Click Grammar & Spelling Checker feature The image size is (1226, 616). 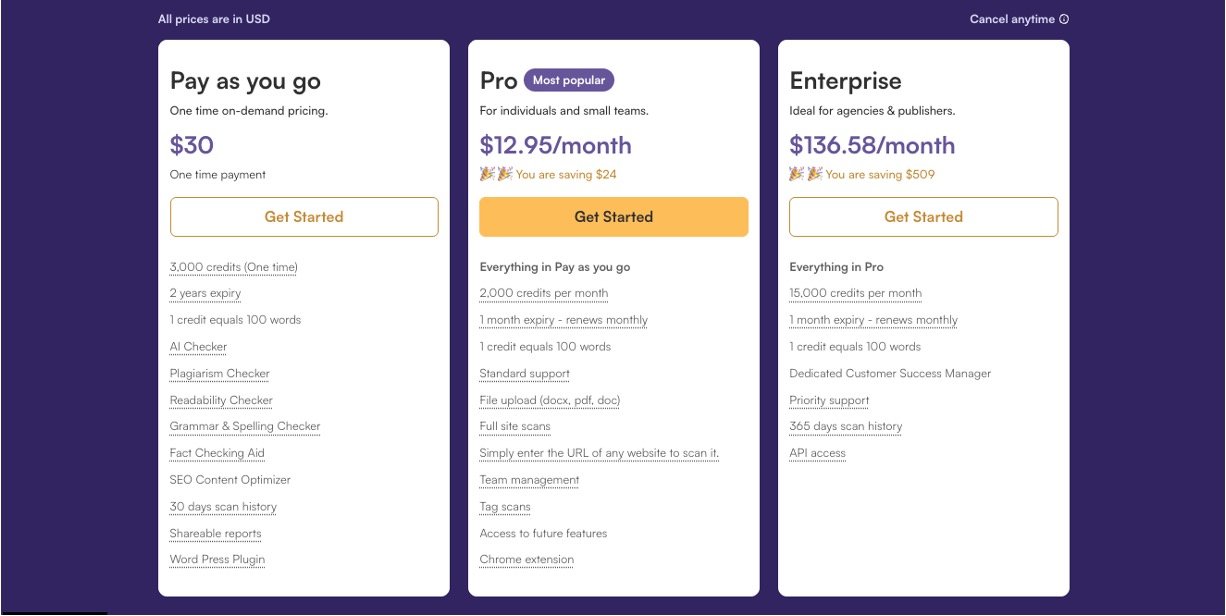pyautogui.click(x=245, y=427)
